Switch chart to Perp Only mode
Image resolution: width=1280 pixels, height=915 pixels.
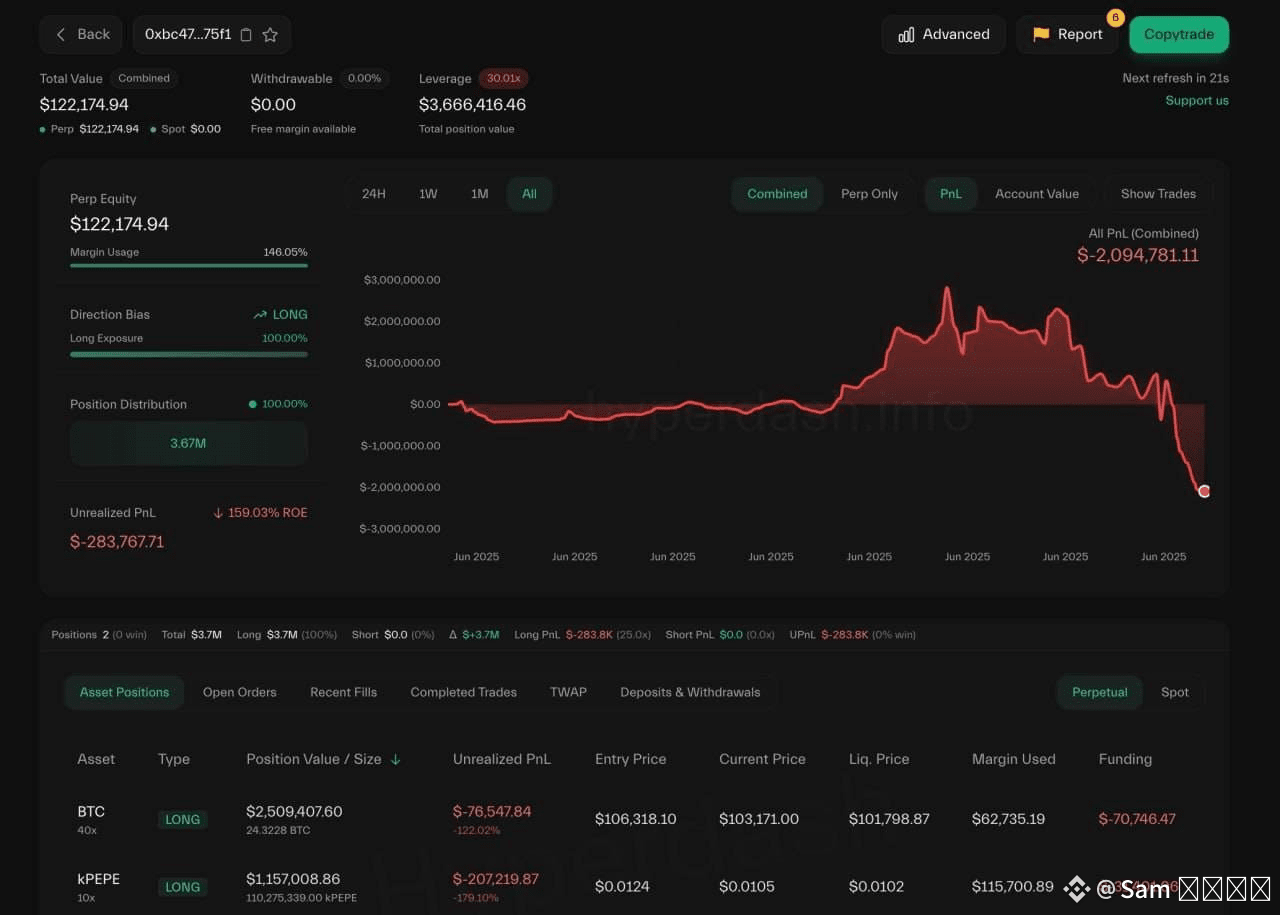pyautogui.click(x=869, y=194)
